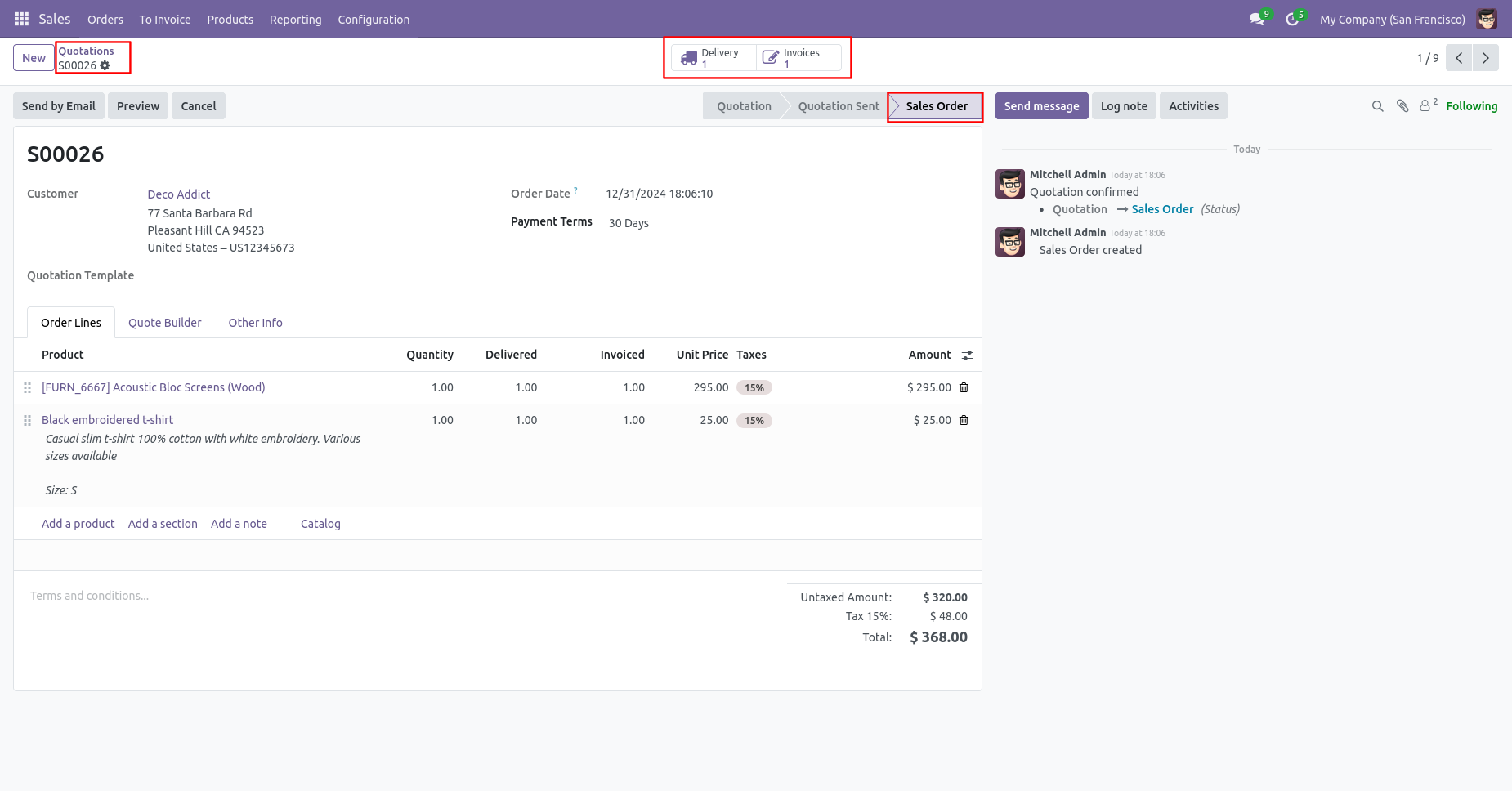
Task: Open the My Company (San Francisco) switcher
Action: [1392, 19]
